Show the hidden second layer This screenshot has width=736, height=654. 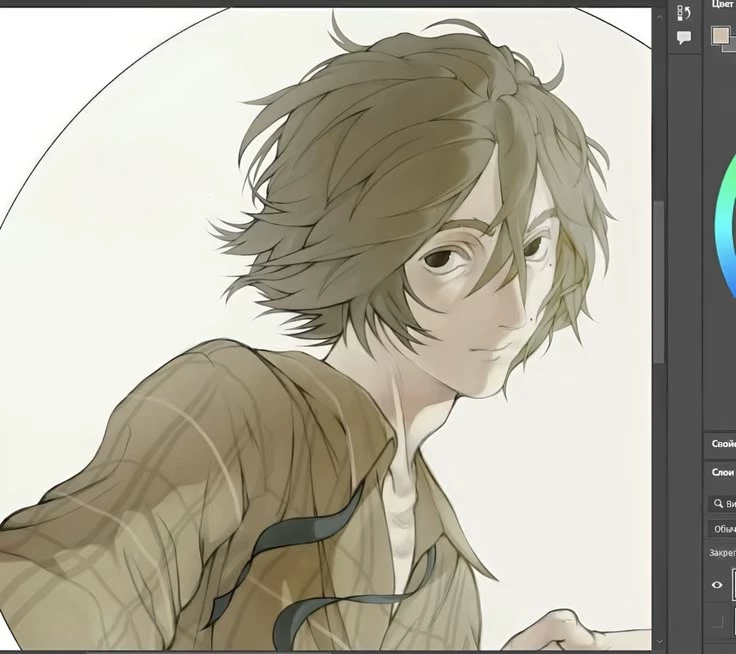point(717,622)
